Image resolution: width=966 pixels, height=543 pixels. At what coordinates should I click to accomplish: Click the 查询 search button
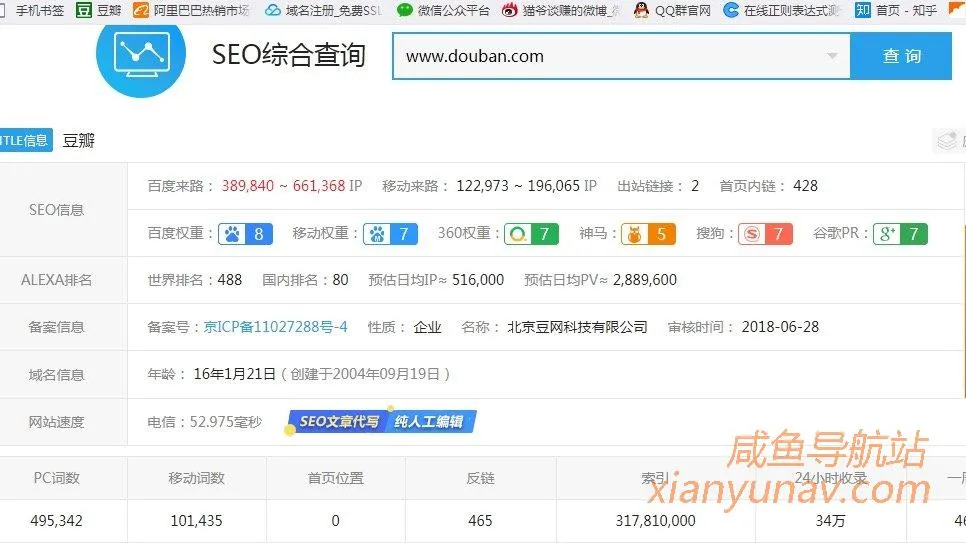click(x=901, y=56)
